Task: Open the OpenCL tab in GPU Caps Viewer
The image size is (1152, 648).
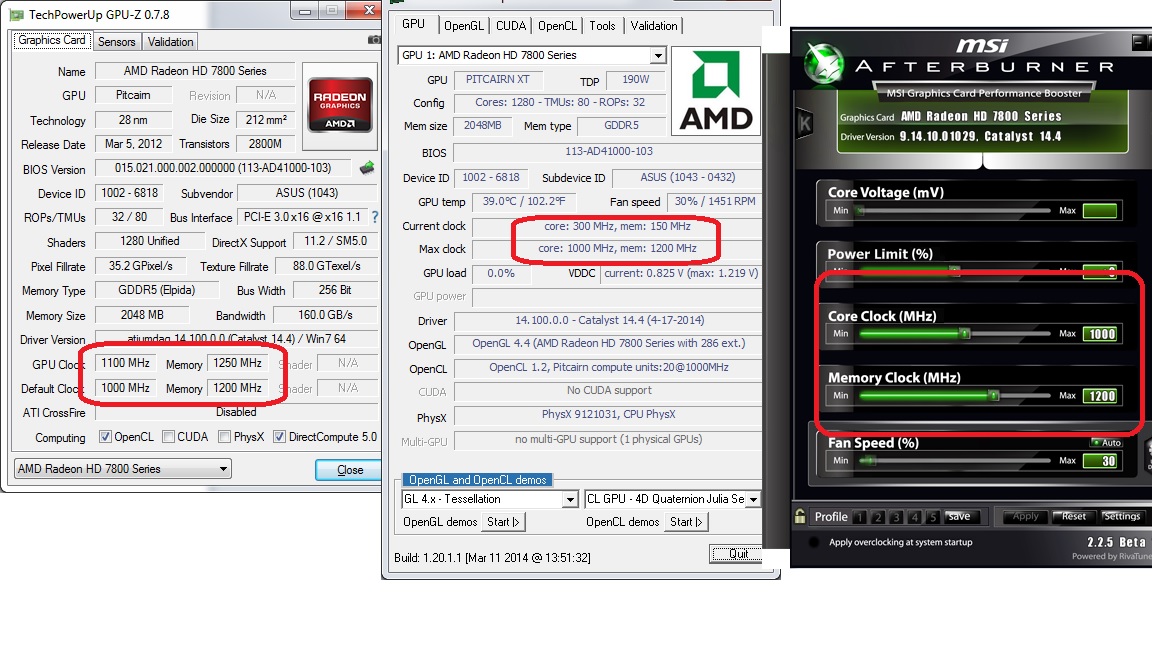Action: (557, 26)
